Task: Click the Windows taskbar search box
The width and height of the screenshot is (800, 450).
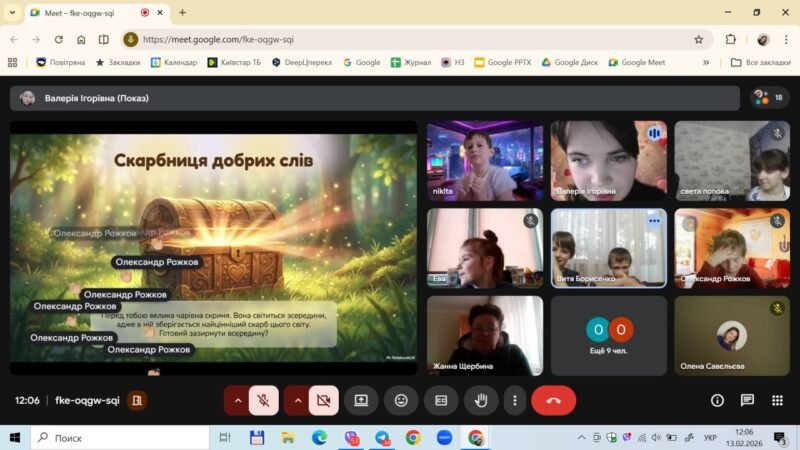Action: pos(120,438)
